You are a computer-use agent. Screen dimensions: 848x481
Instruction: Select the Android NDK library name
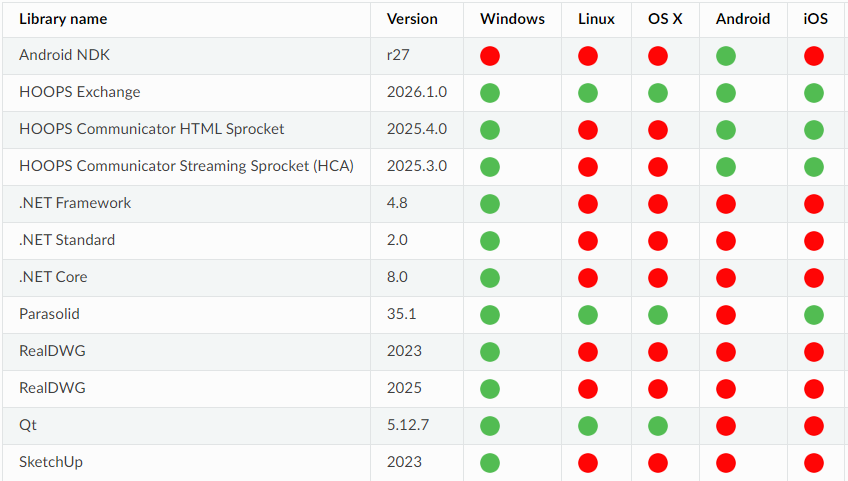pos(64,55)
